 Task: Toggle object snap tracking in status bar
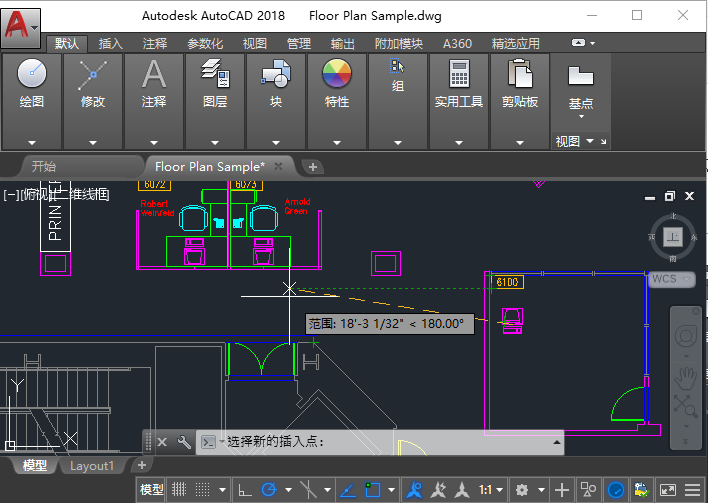point(347,490)
